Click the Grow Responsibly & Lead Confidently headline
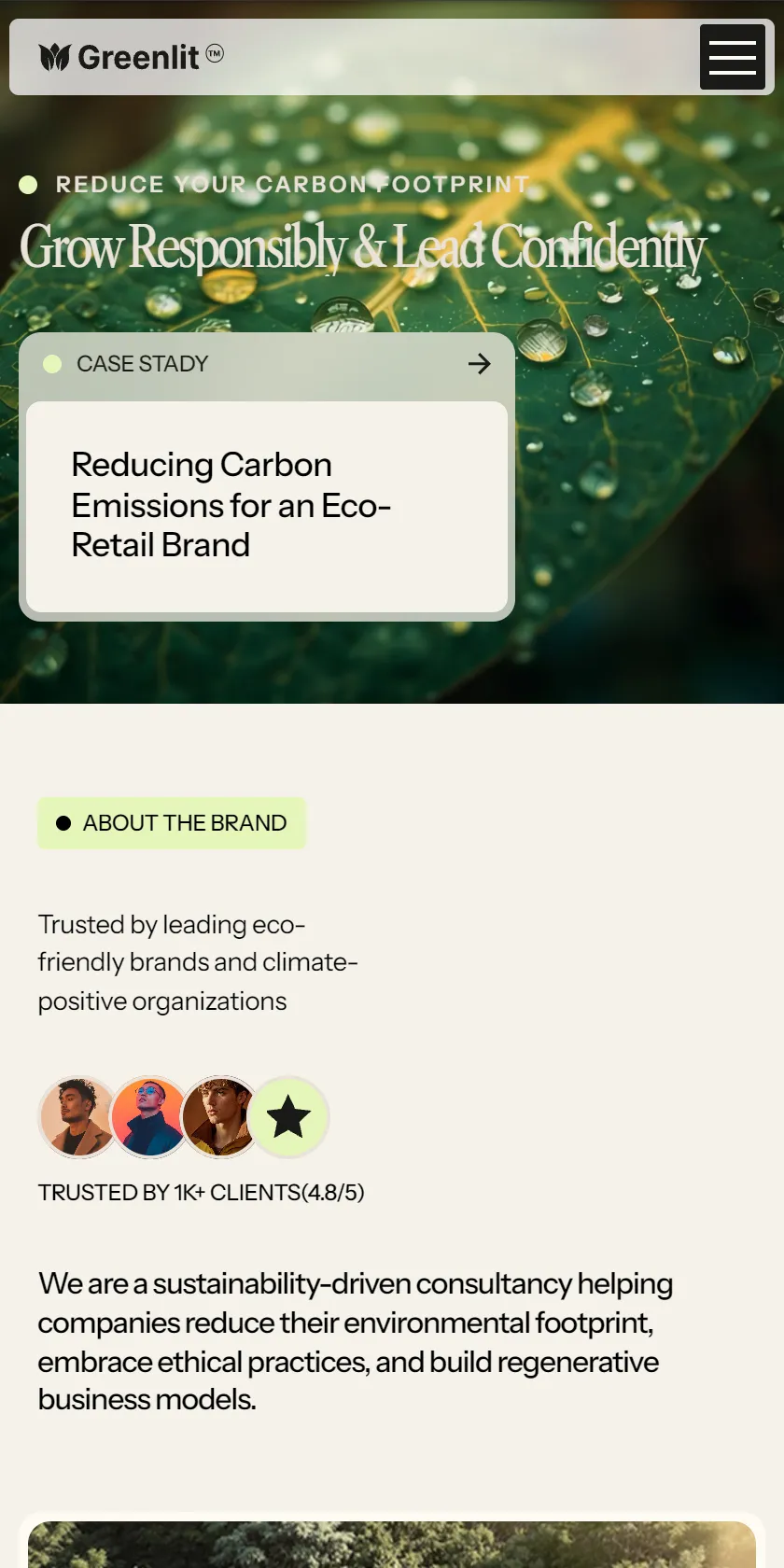The width and height of the screenshot is (784, 1568). (363, 247)
